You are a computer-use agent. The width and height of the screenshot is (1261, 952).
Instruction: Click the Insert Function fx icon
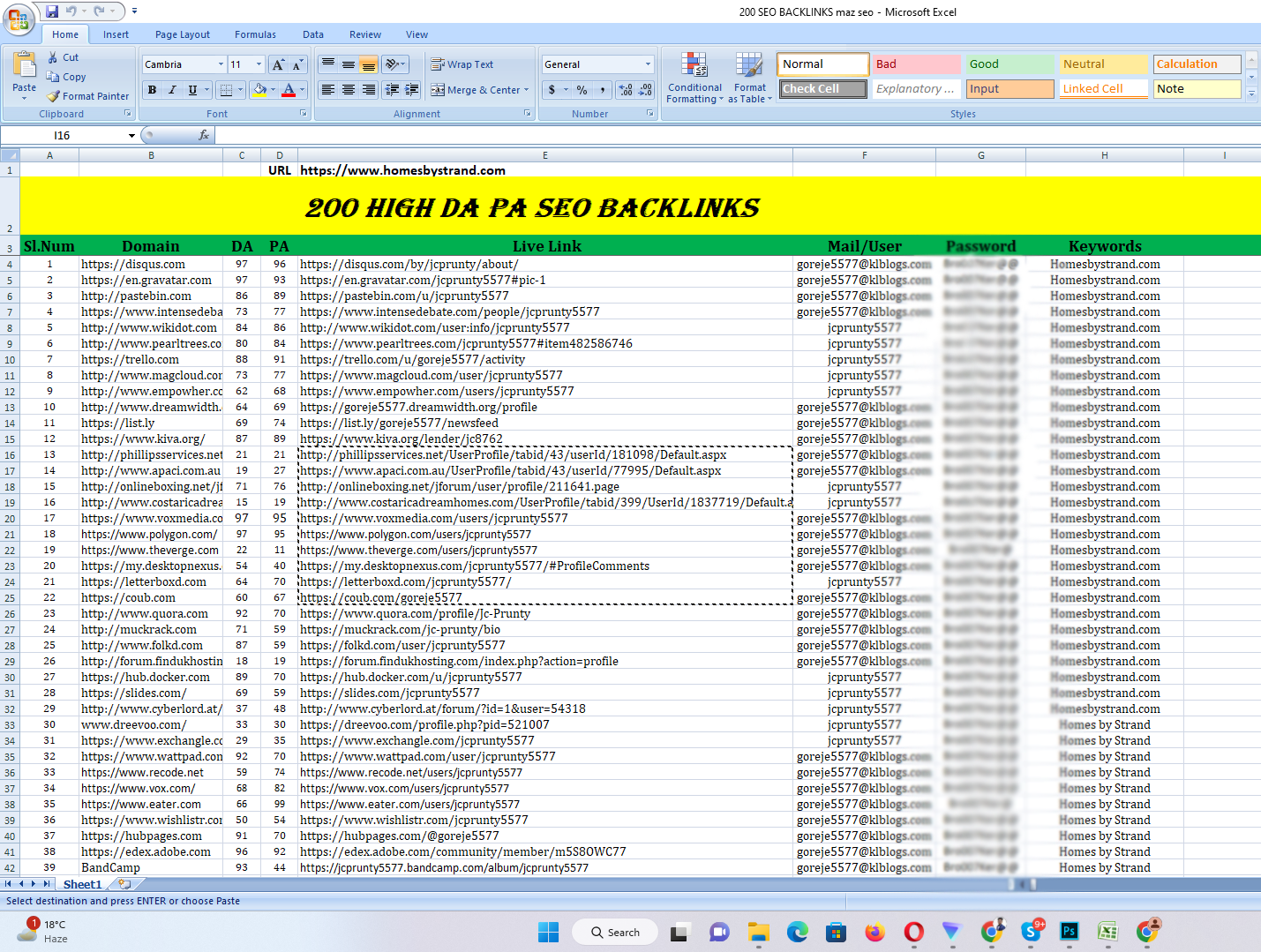pyautogui.click(x=204, y=134)
